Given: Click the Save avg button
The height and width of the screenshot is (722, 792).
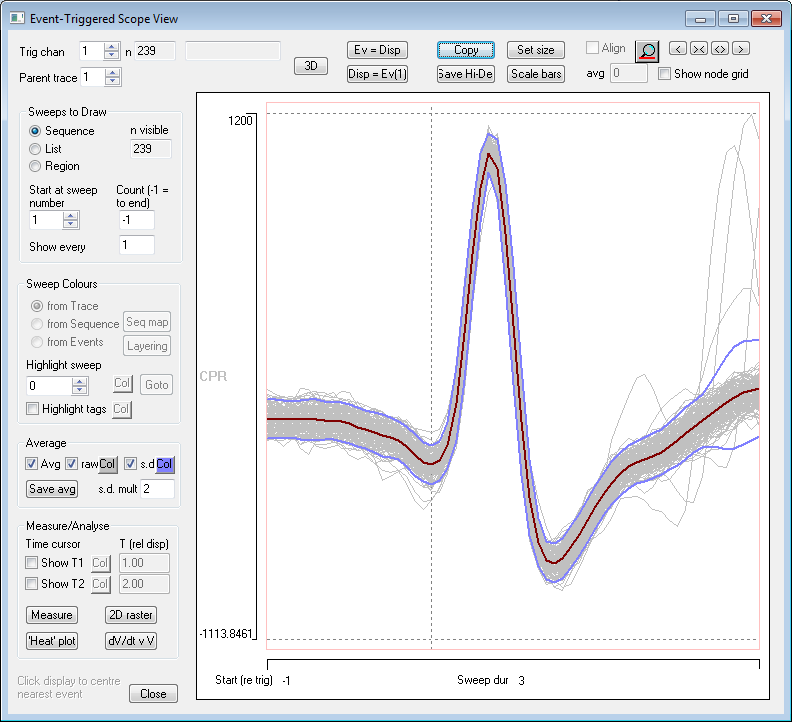Looking at the screenshot, I should (52, 489).
